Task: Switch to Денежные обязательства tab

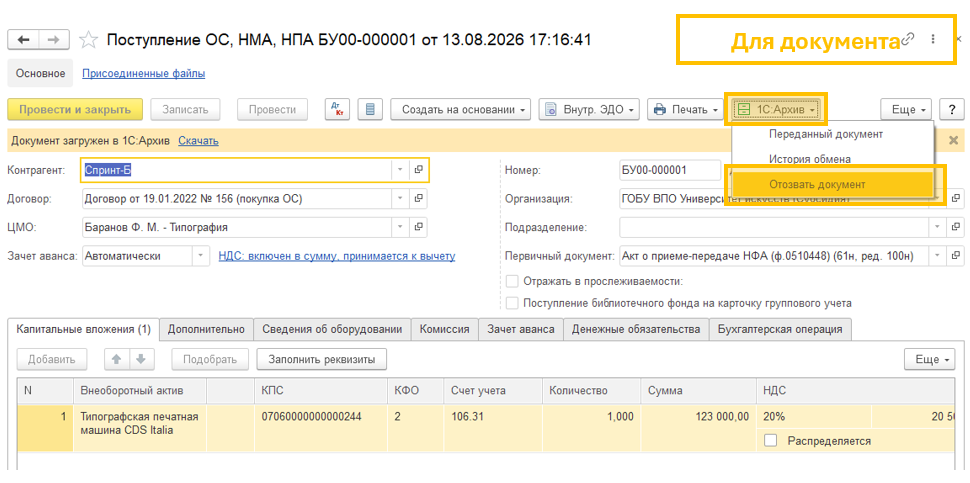Action: click(636, 329)
